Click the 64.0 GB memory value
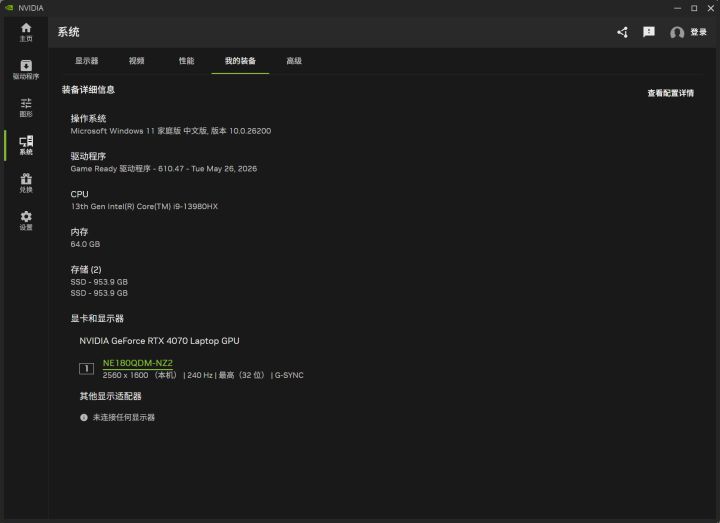This screenshot has width=720, height=523. tap(85, 244)
